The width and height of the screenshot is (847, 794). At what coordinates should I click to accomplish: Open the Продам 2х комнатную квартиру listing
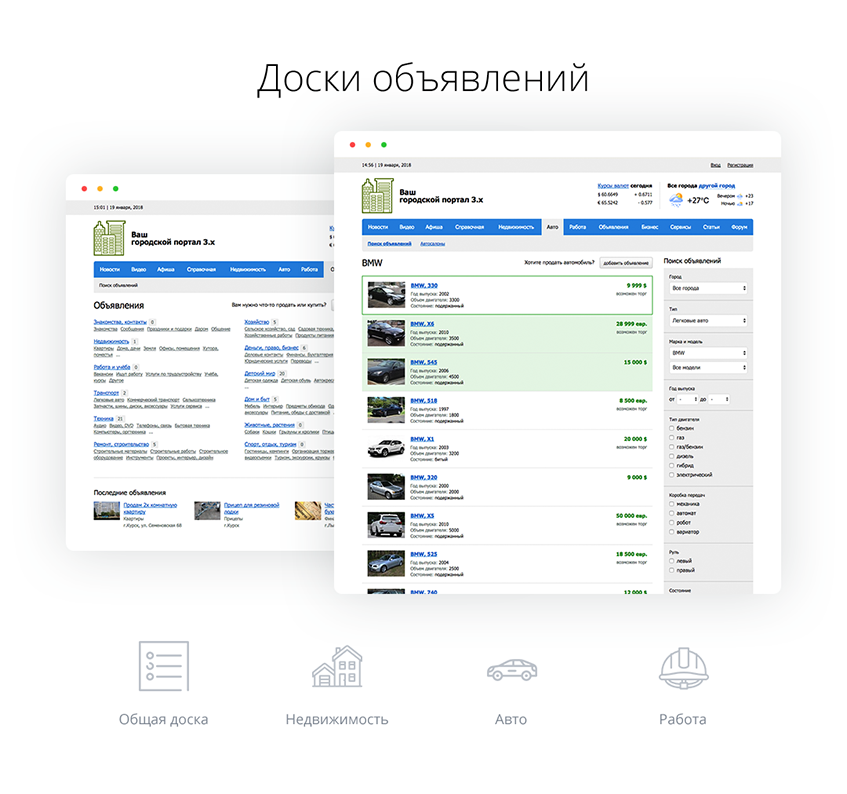[x=150, y=508]
